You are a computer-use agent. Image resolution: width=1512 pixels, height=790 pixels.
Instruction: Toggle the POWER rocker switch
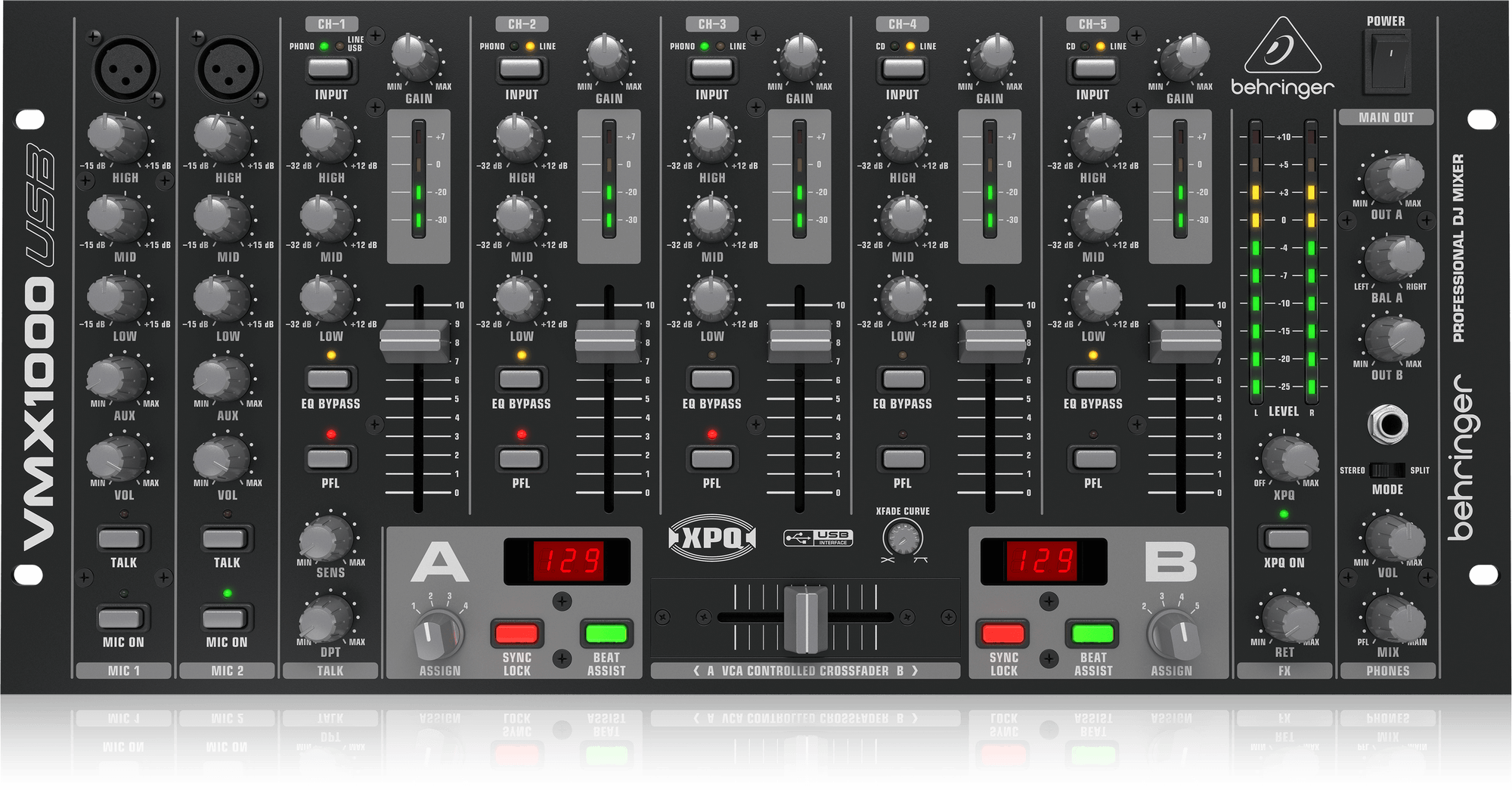point(1387,63)
